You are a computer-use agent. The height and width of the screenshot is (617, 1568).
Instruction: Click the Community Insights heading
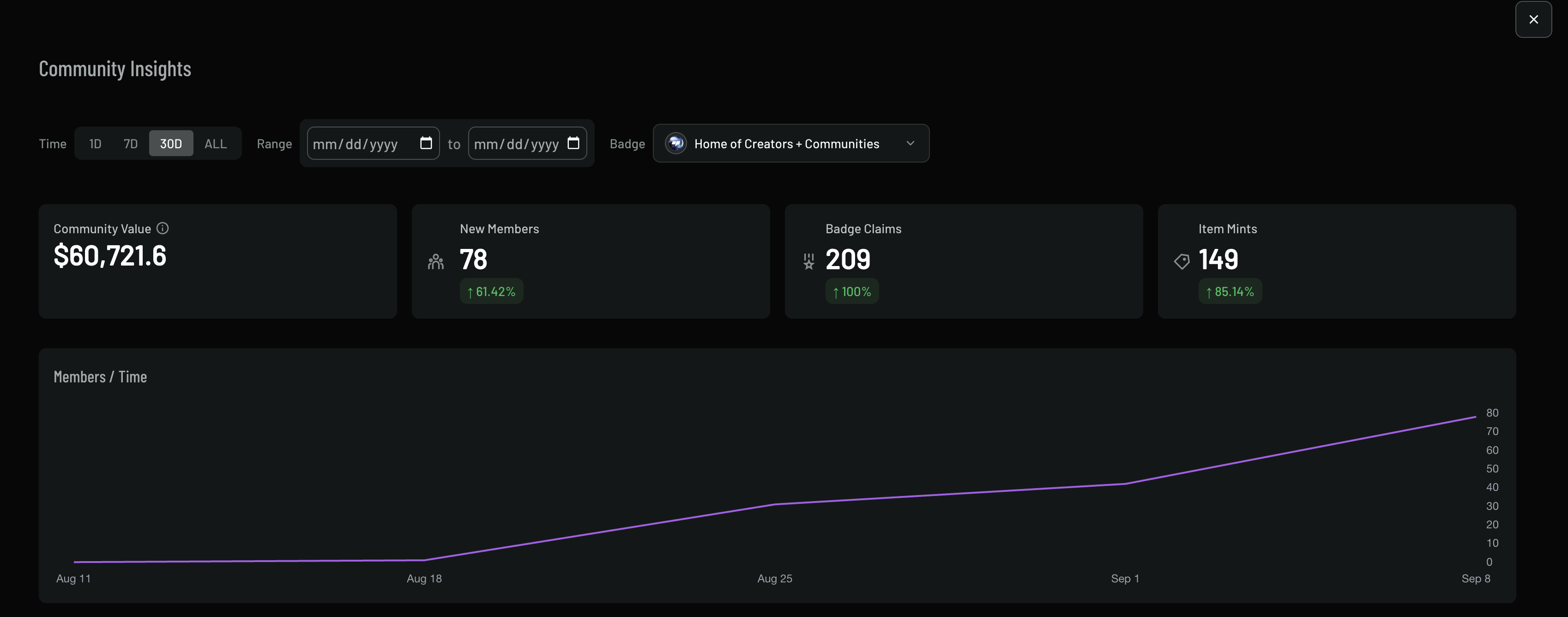115,69
